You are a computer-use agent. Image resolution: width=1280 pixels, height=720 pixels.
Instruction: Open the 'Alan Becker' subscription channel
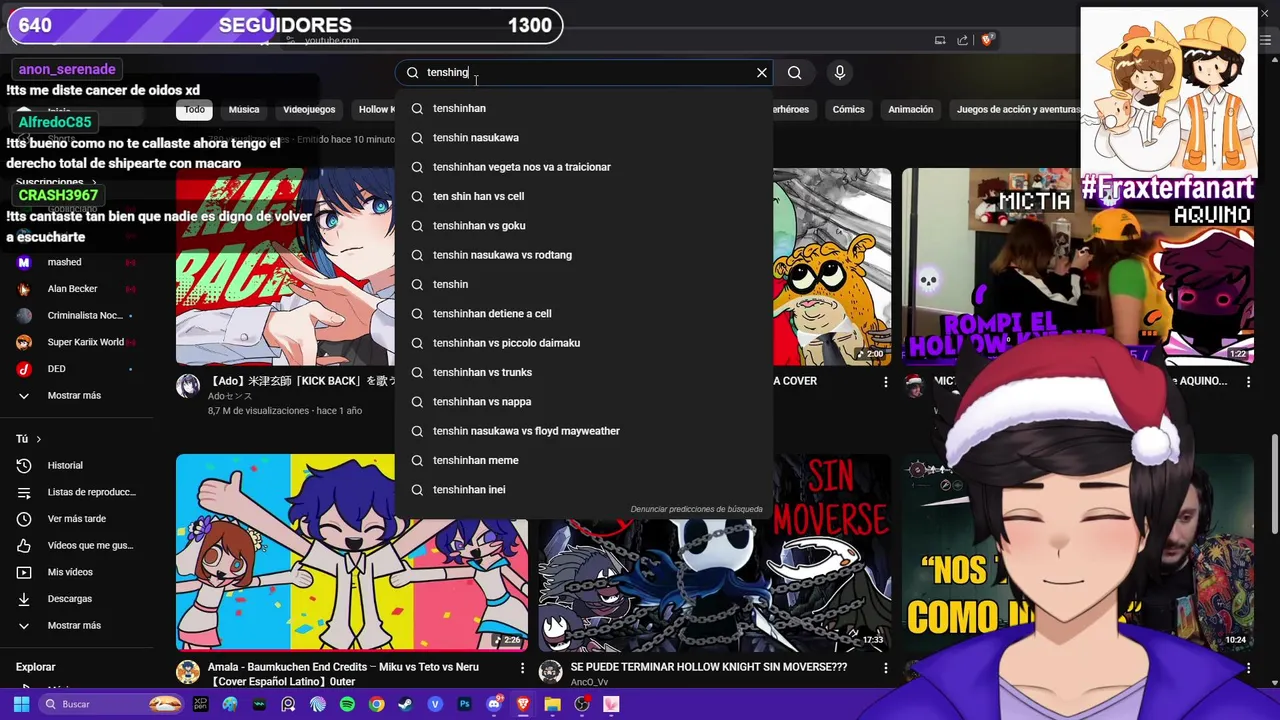(76, 289)
